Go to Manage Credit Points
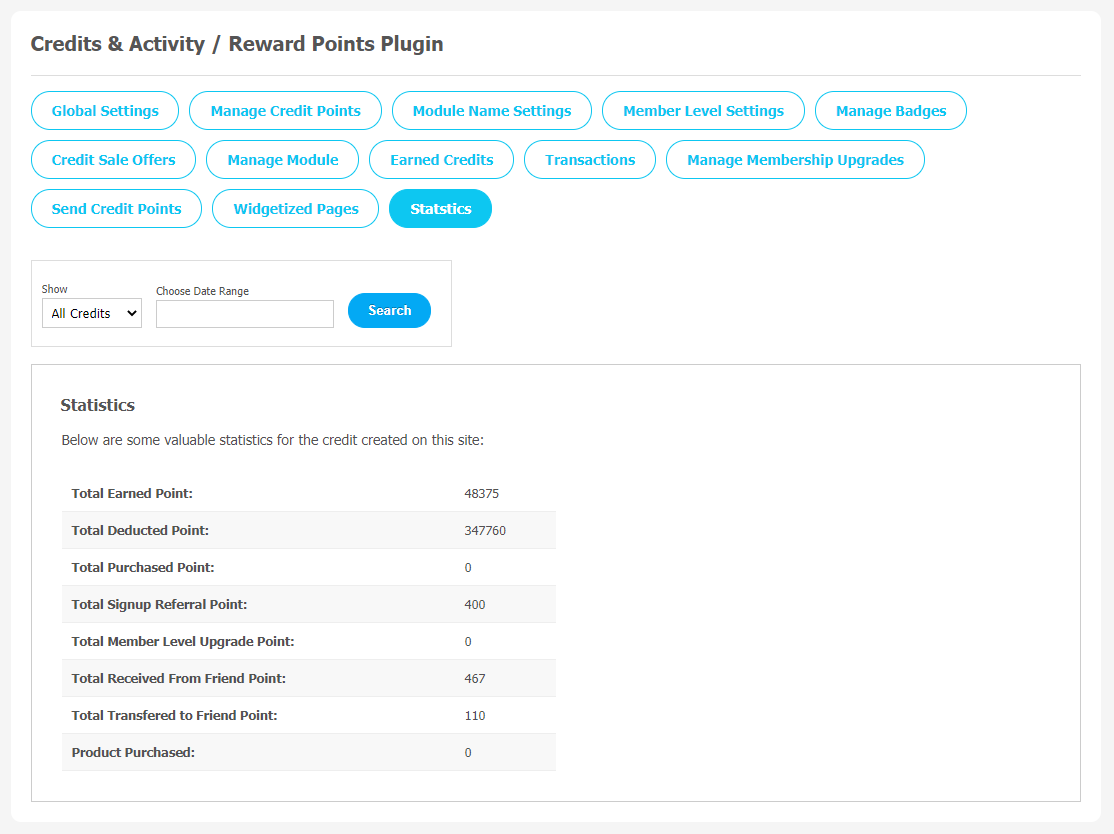Screen dimensions: 1114x834 pyautogui.click(x=286, y=111)
